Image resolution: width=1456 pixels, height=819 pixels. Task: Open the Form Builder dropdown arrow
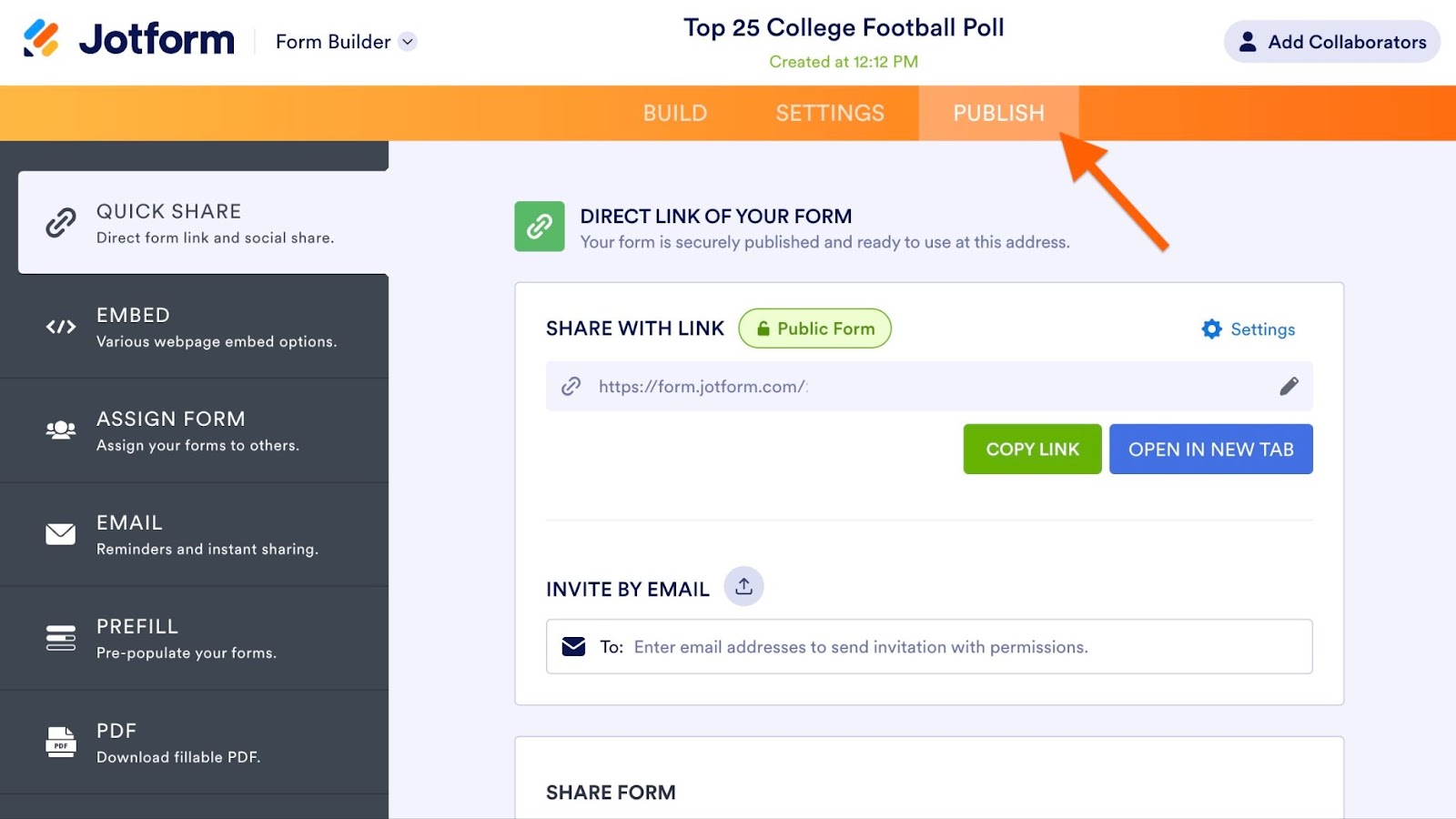point(408,42)
